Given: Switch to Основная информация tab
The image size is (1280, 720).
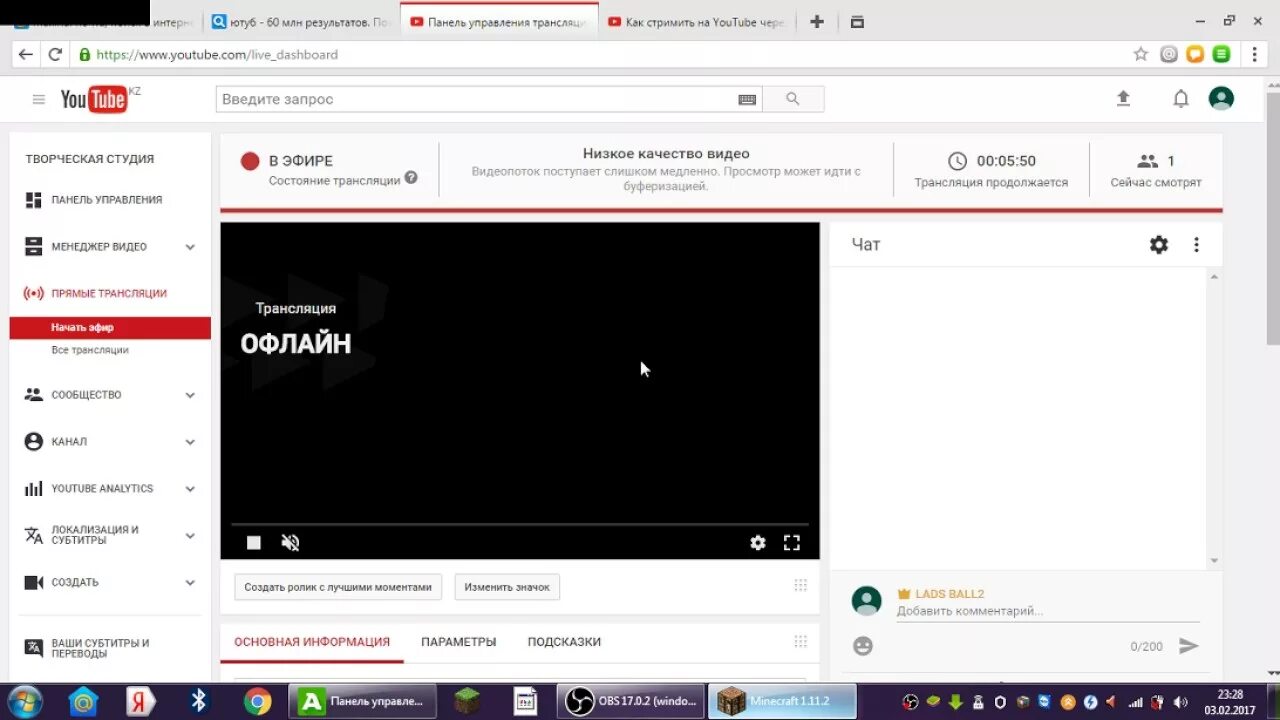Looking at the screenshot, I should tap(312, 642).
